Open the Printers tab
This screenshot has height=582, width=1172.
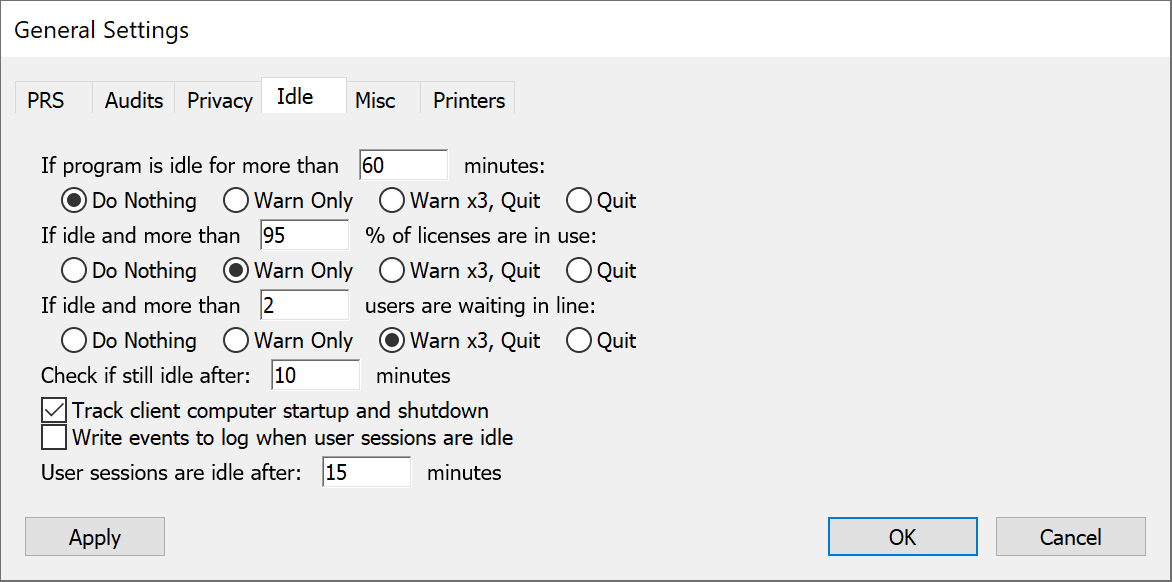[469, 99]
